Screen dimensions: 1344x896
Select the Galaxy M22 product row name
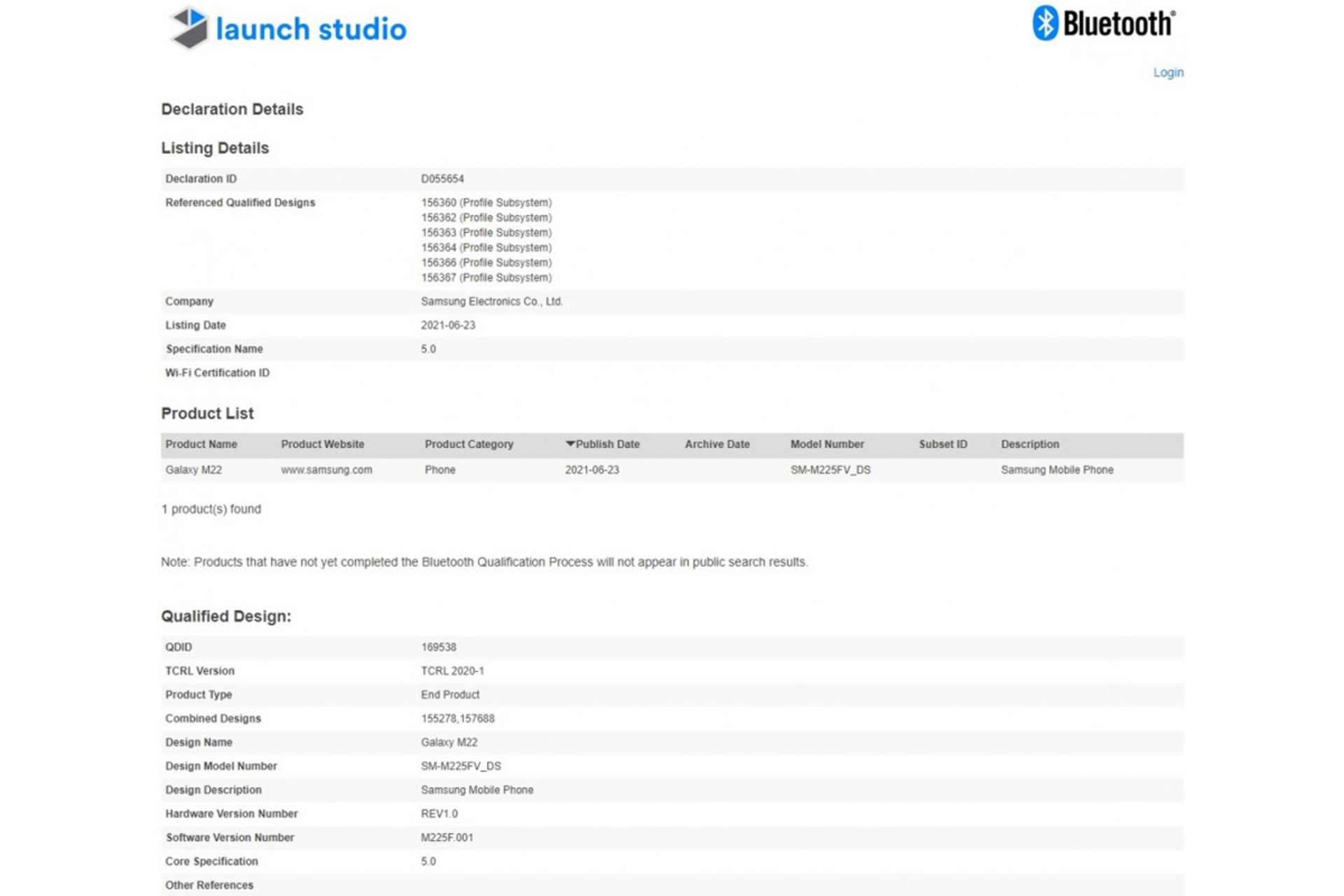[x=193, y=470]
